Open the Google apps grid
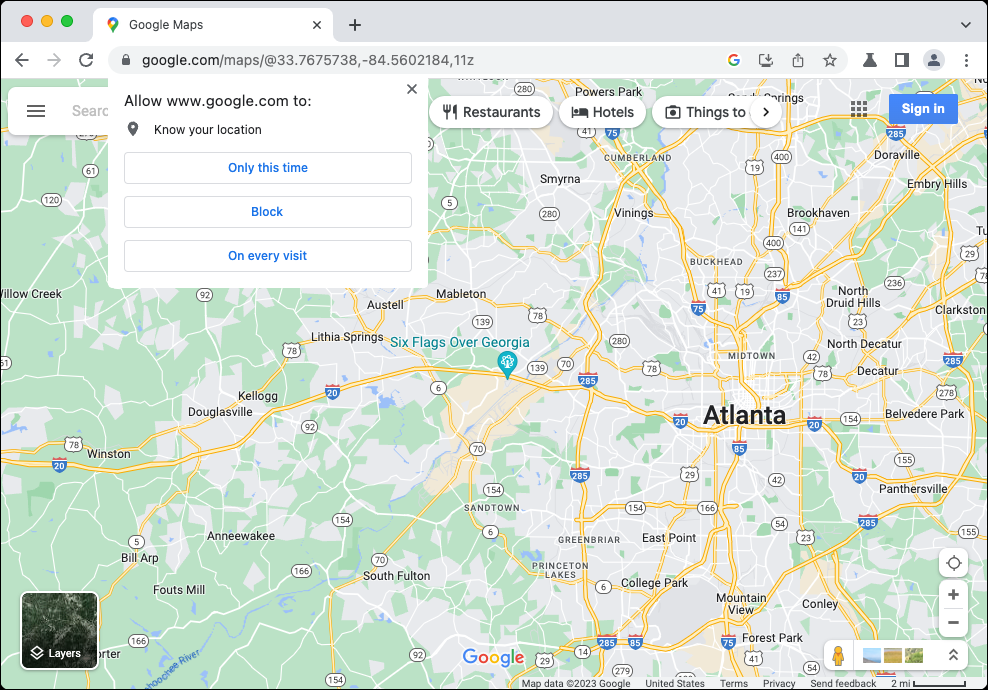 pyautogui.click(x=858, y=109)
